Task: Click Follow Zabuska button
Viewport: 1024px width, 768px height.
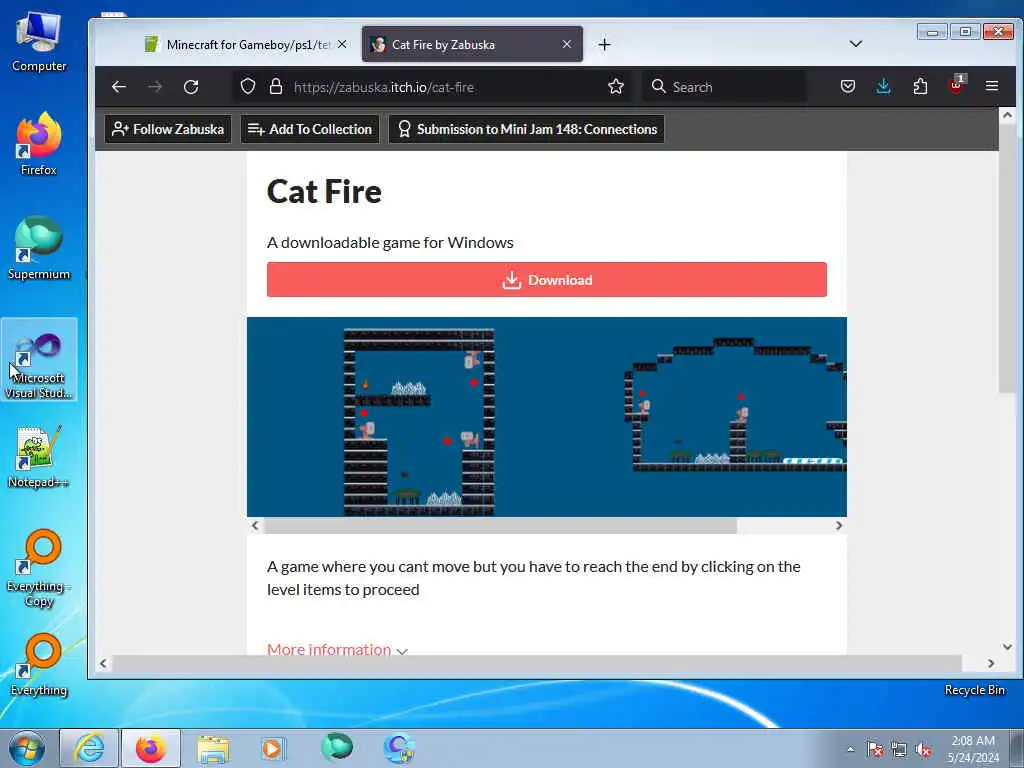Action: pos(168,129)
